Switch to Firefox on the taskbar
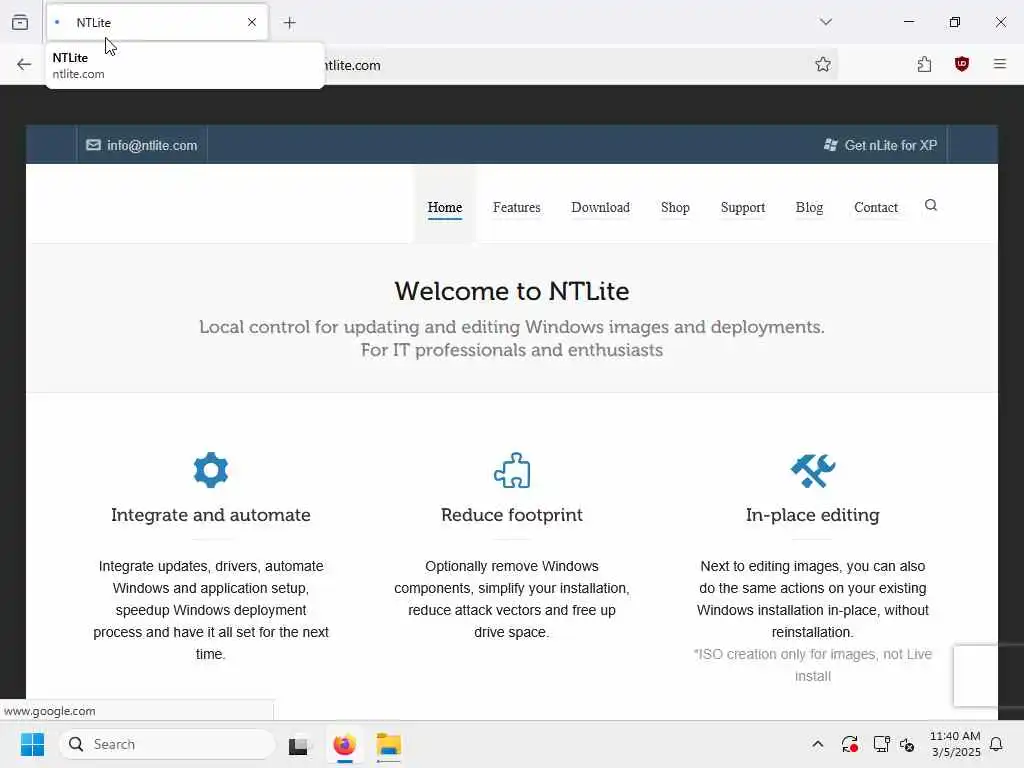Viewport: 1024px width, 768px height. 344,744
